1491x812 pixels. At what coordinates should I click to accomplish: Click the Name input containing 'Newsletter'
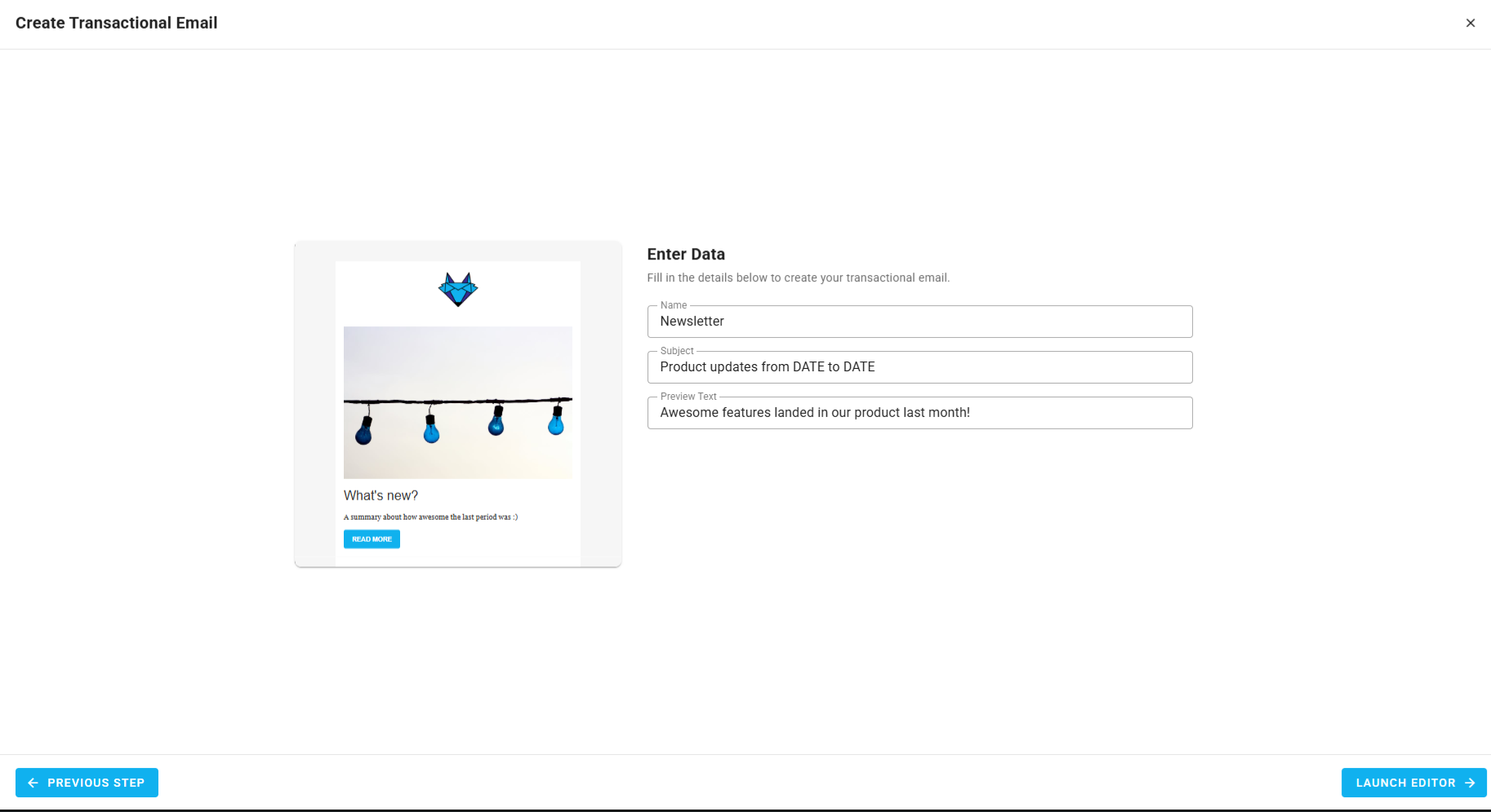coord(919,322)
